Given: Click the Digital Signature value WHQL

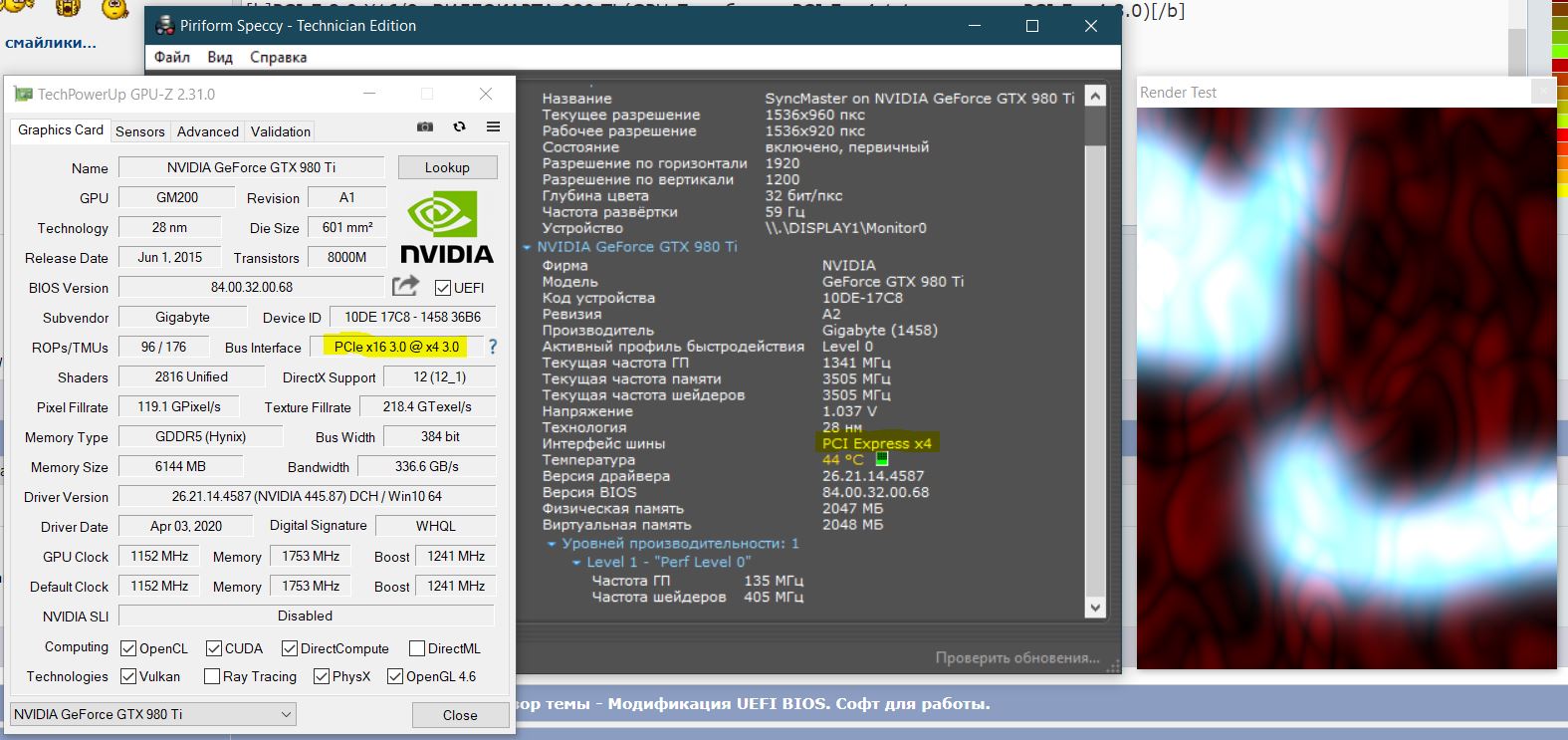Looking at the screenshot, I should (x=435, y=526).
